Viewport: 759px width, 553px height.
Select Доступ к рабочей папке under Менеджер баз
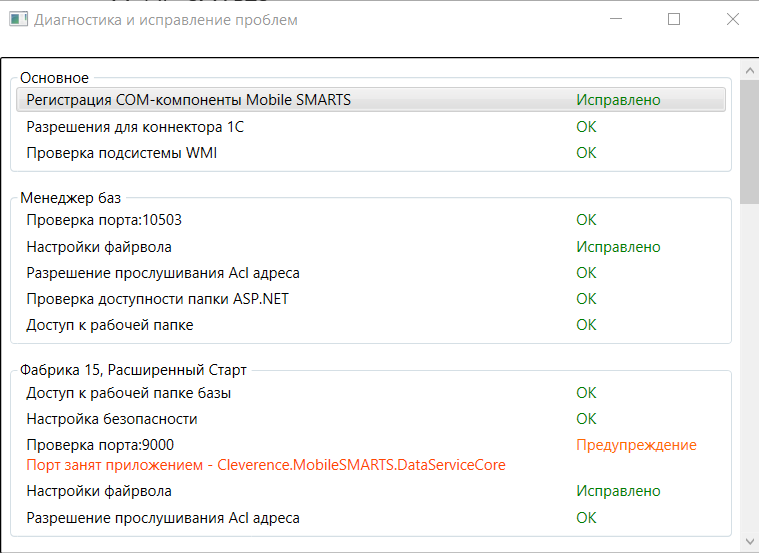[x=371, y=325]
